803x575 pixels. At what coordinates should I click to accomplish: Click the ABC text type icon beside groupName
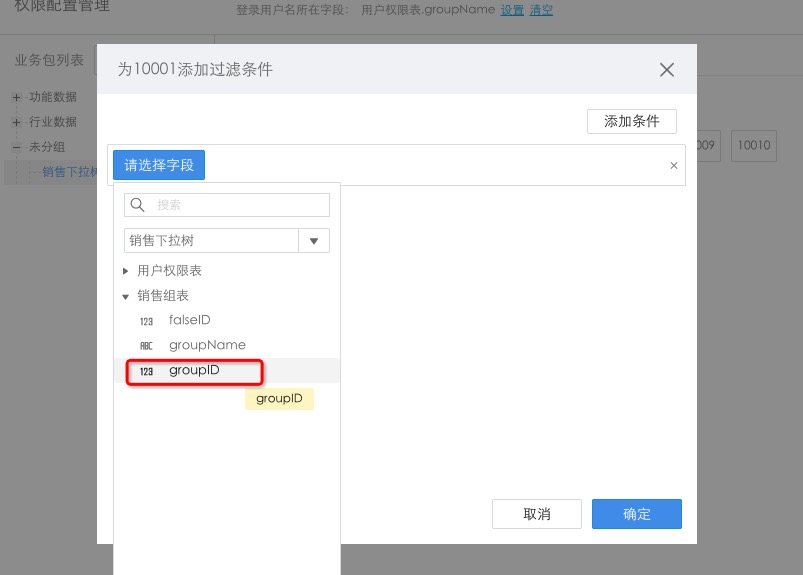146,346
